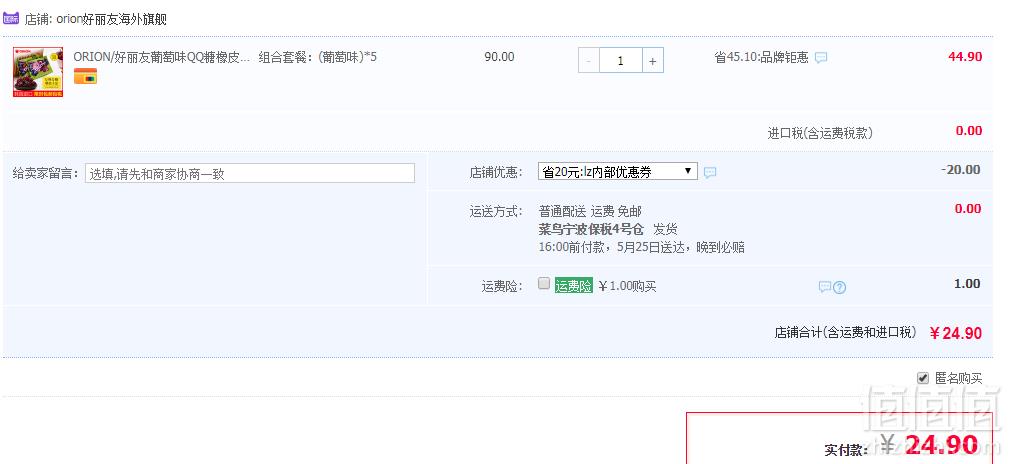Decrease quantity with the minus button
Viewport: 1010px width, 464px height.
coord(589,61)
